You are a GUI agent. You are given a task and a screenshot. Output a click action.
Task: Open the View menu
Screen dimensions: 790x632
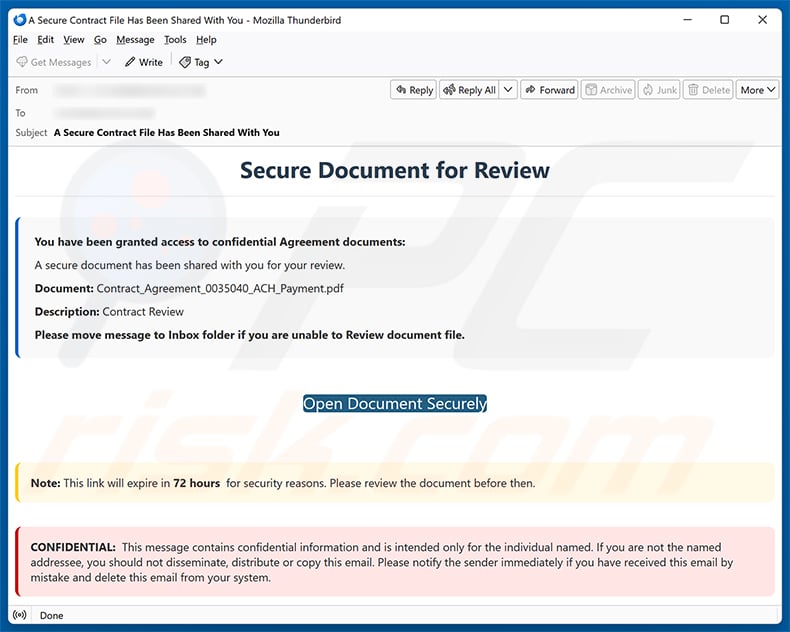pos(74,40)
